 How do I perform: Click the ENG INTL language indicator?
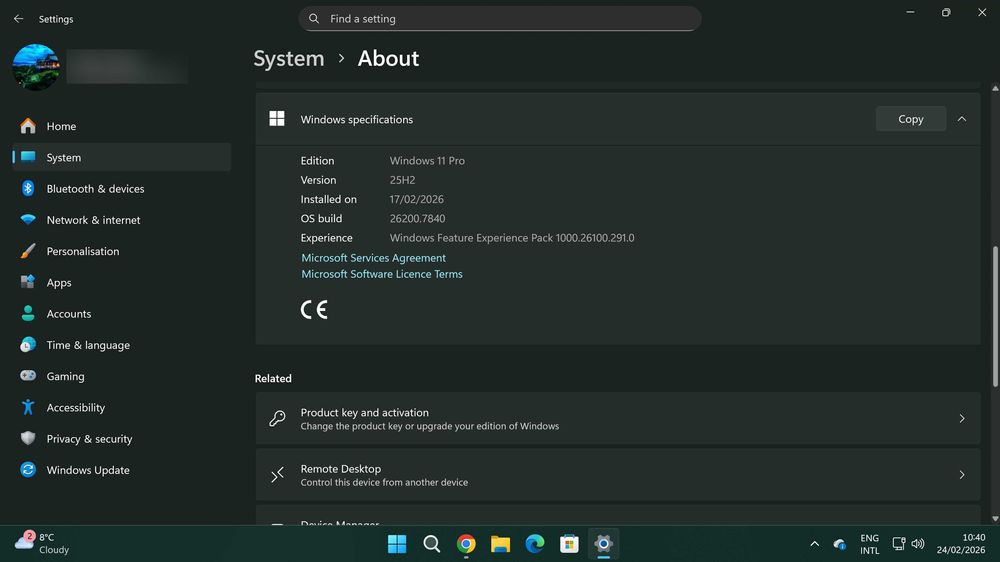(x=869, y=544)
